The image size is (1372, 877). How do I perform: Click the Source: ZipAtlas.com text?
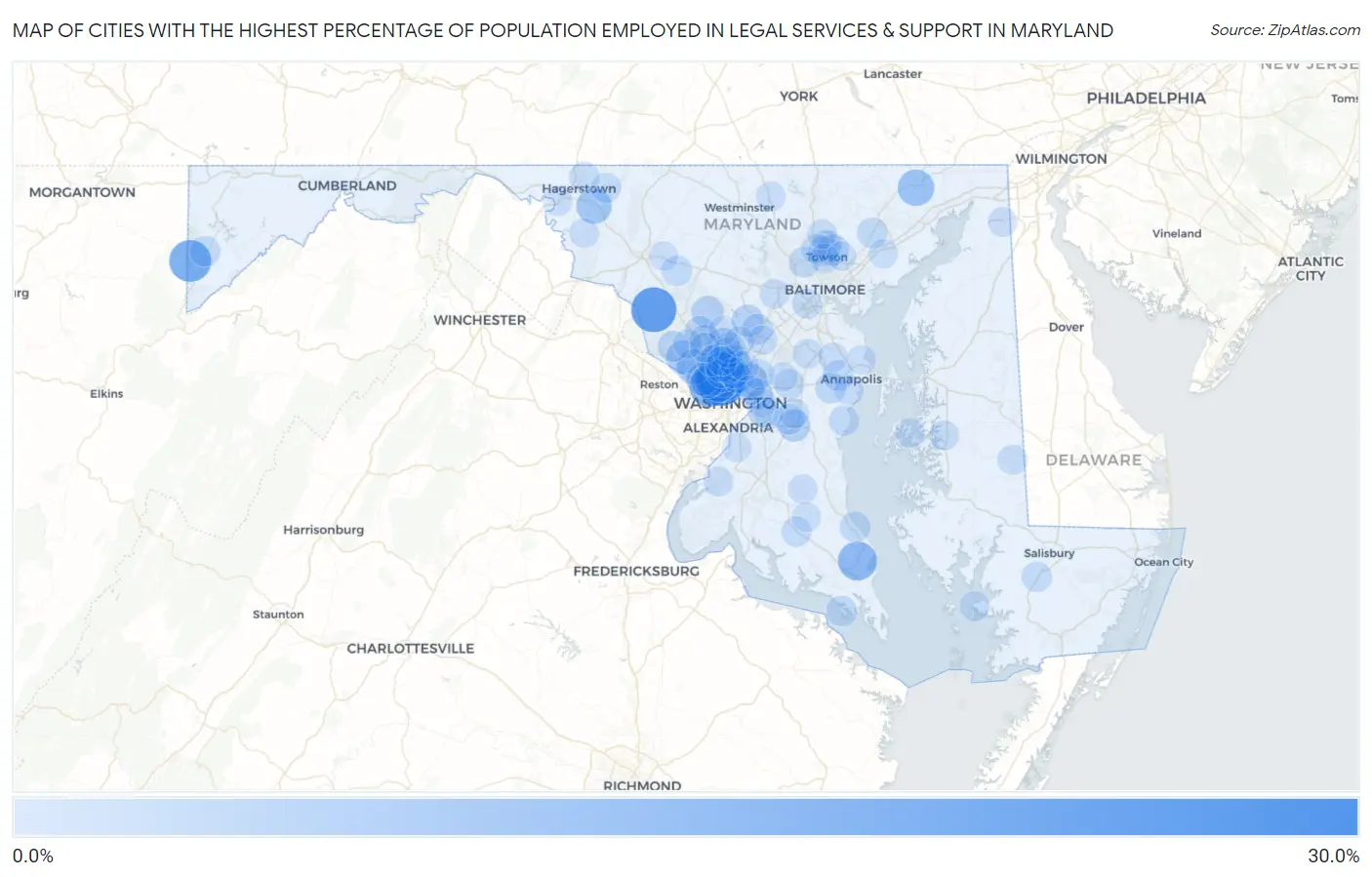(1285, 30)
